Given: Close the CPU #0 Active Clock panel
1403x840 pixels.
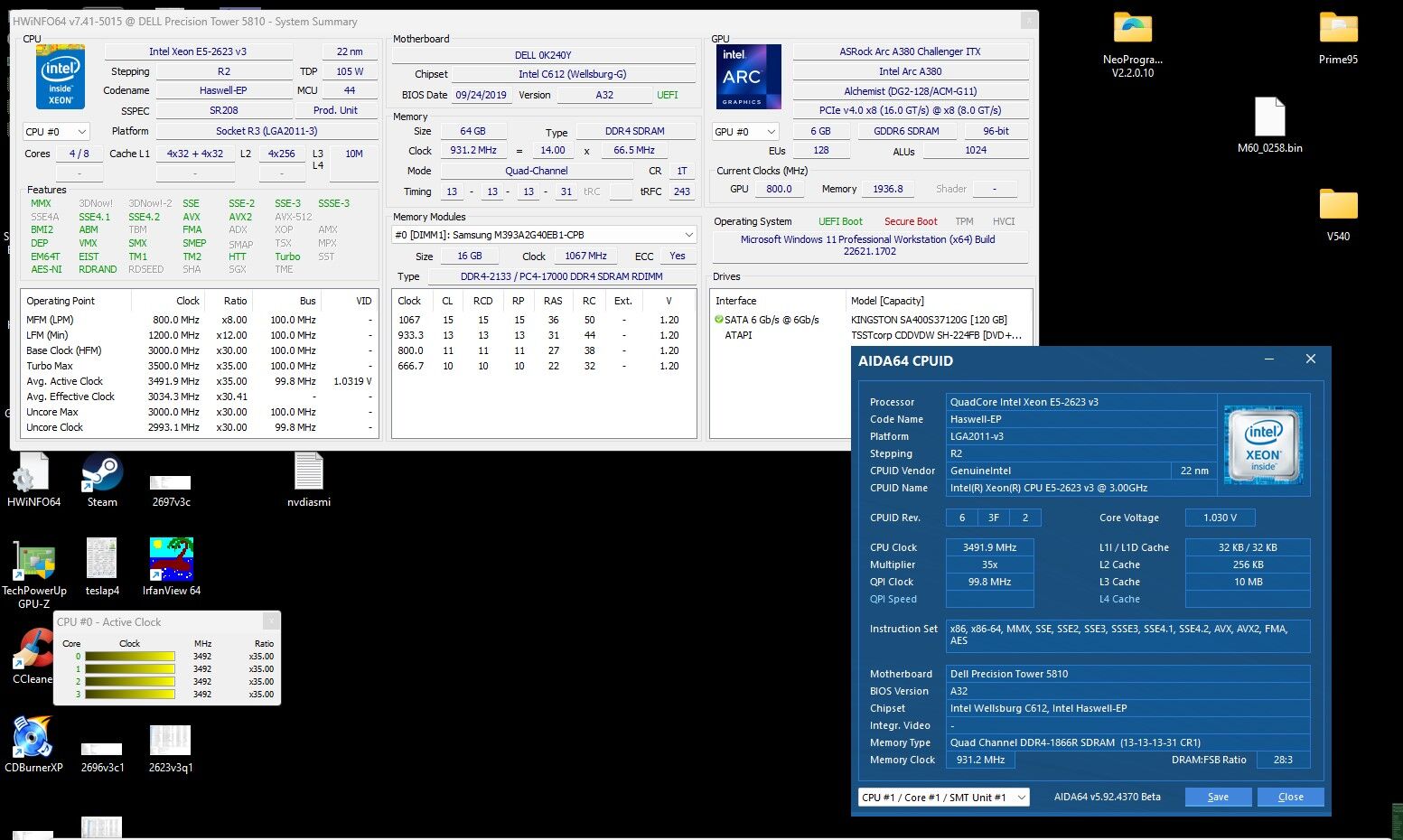Looking at the screenshot, I should 270,621.
